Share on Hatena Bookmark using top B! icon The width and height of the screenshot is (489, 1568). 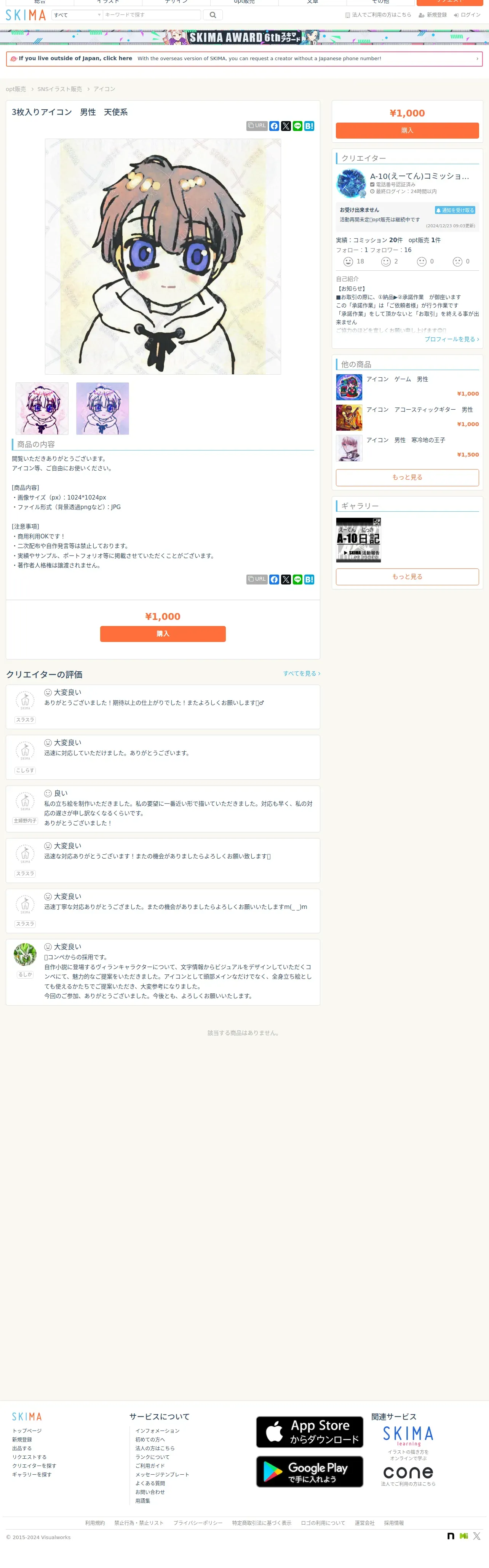coord(309,126)
